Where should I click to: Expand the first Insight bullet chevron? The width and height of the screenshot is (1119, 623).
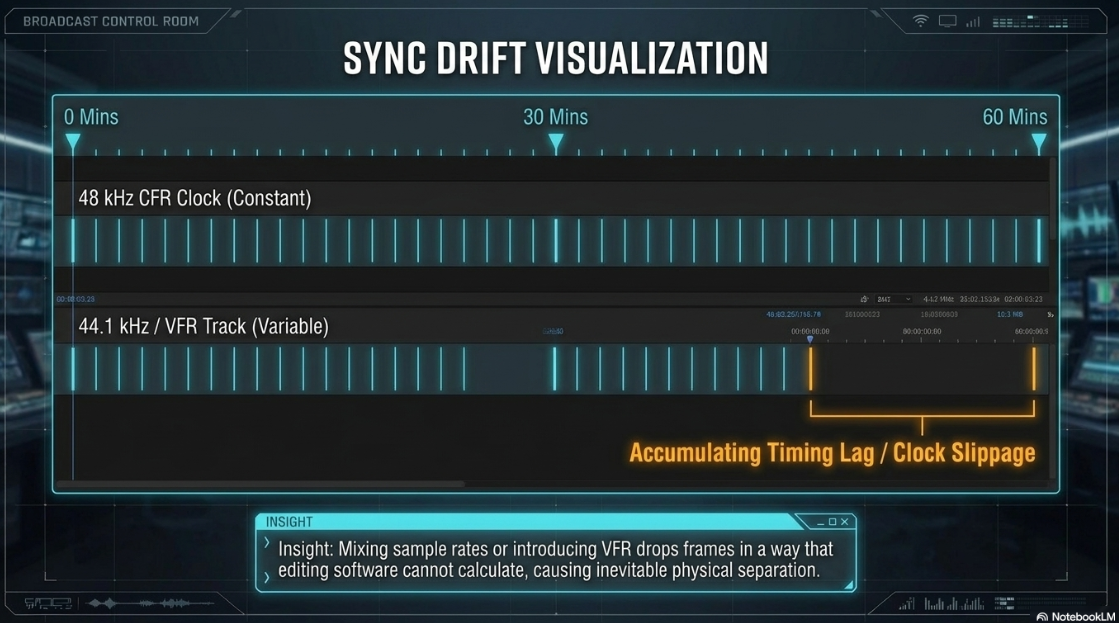[x=267, y=543]
